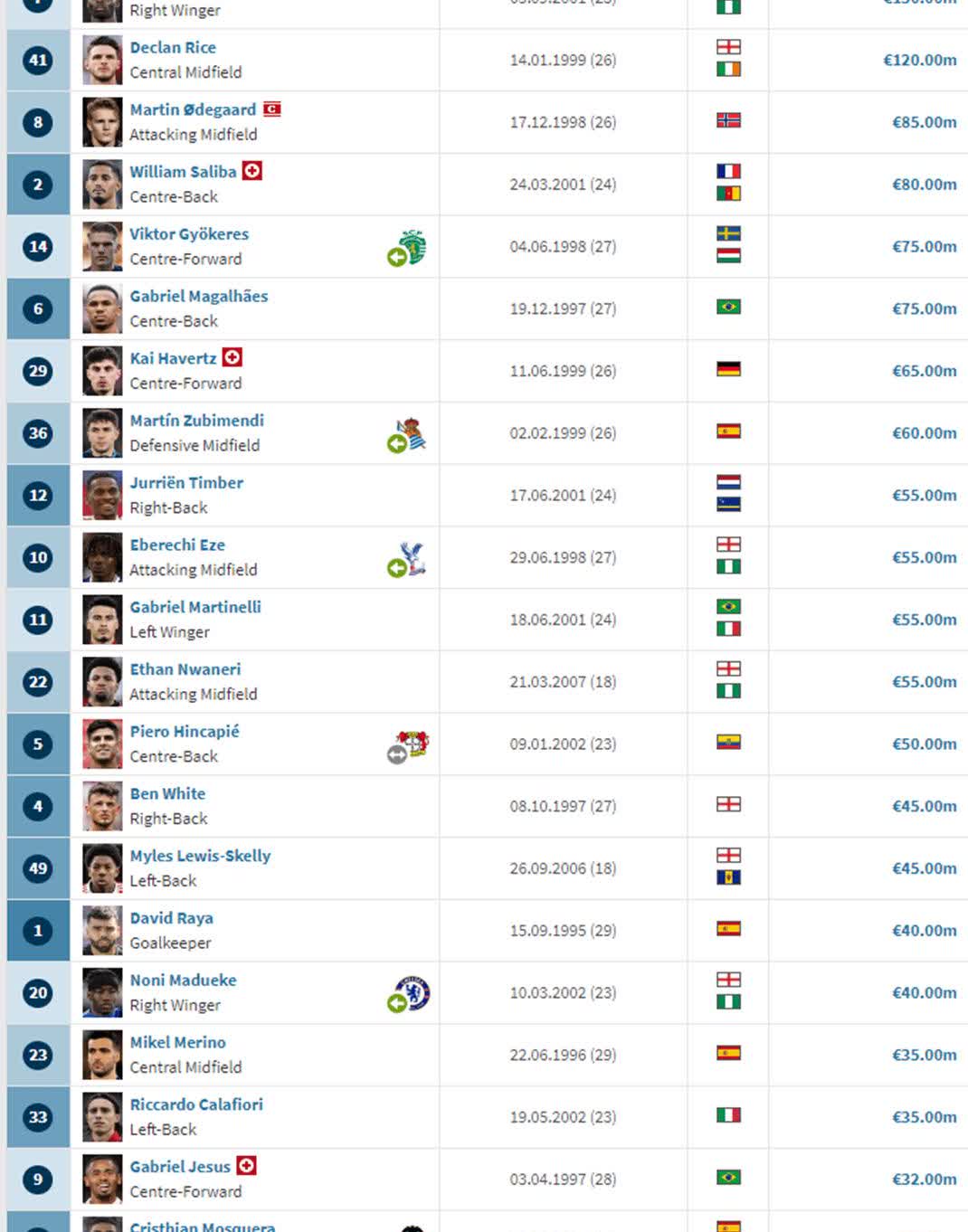Click injury icon next to William Saliba
The image size is (968, 1232).
coord(252,171)
